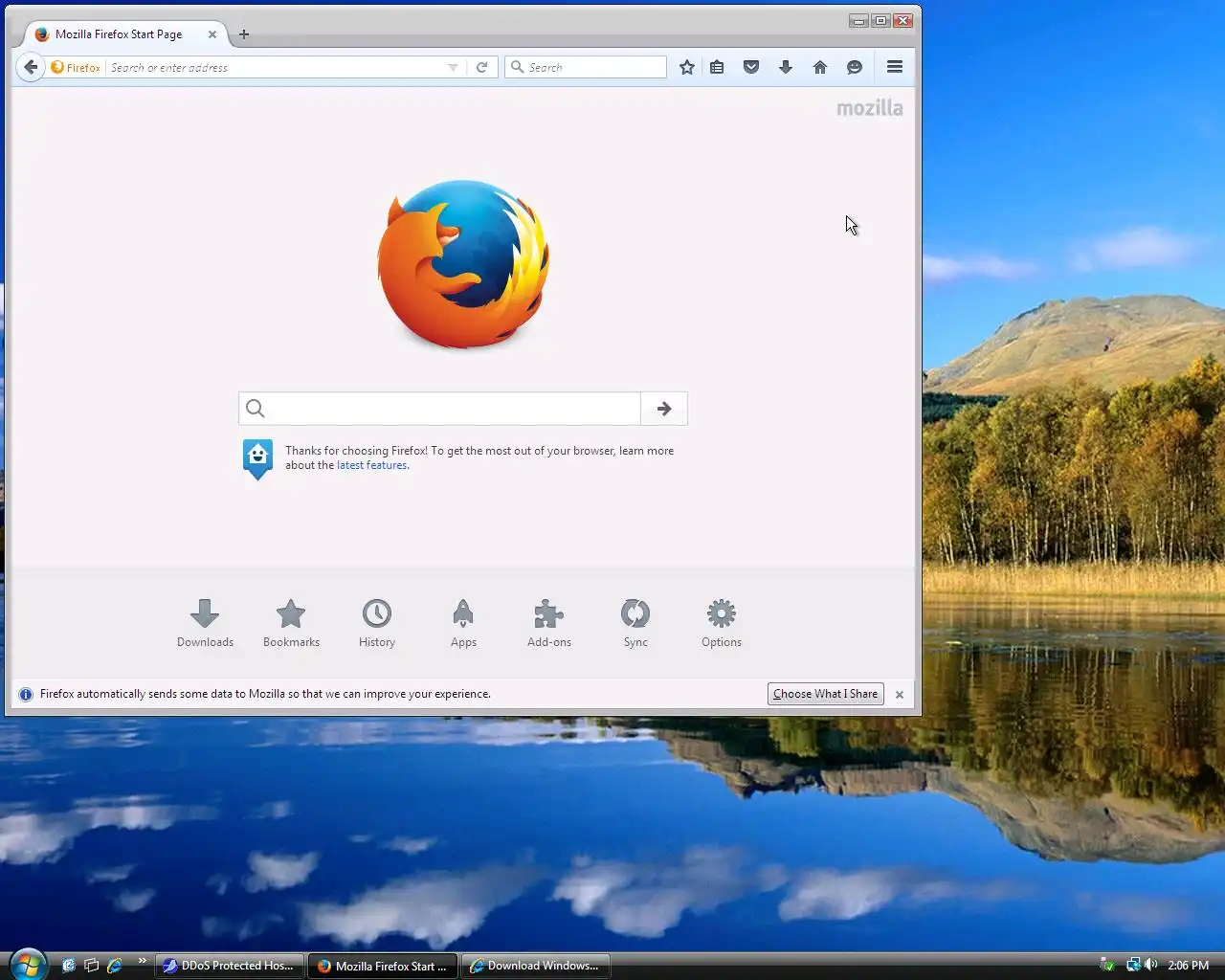Click Mozilla Firefox Start taskbar button

(383, 966)
